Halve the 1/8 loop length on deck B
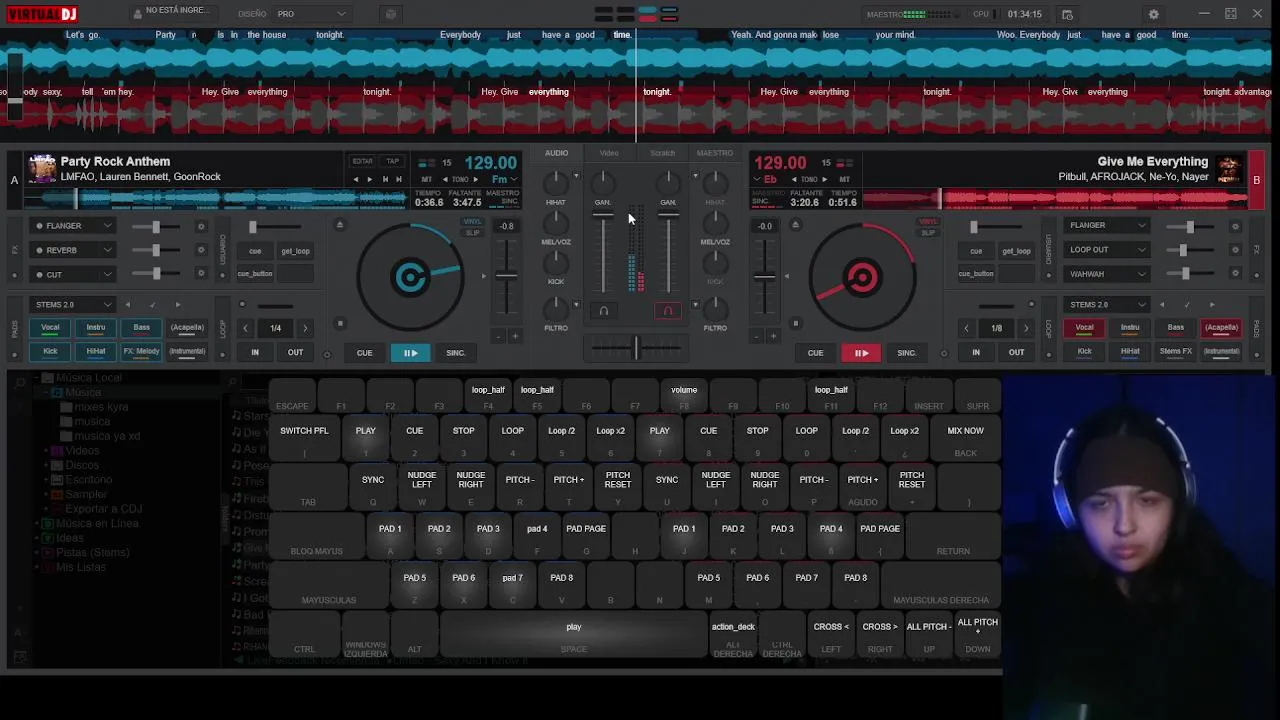The height and width of the screenshot is (720, 1280). click(x=966, y=328)
